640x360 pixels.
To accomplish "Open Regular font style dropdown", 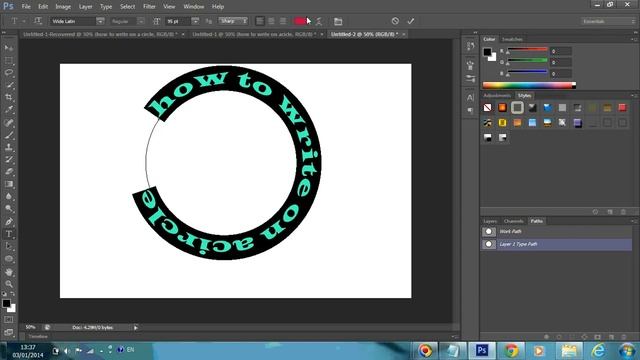I will (x=141, y=21).
